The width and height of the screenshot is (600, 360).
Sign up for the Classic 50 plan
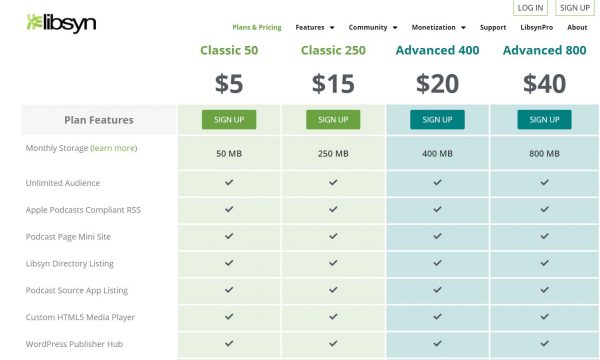pyautogui.click(x=229, y=119)
